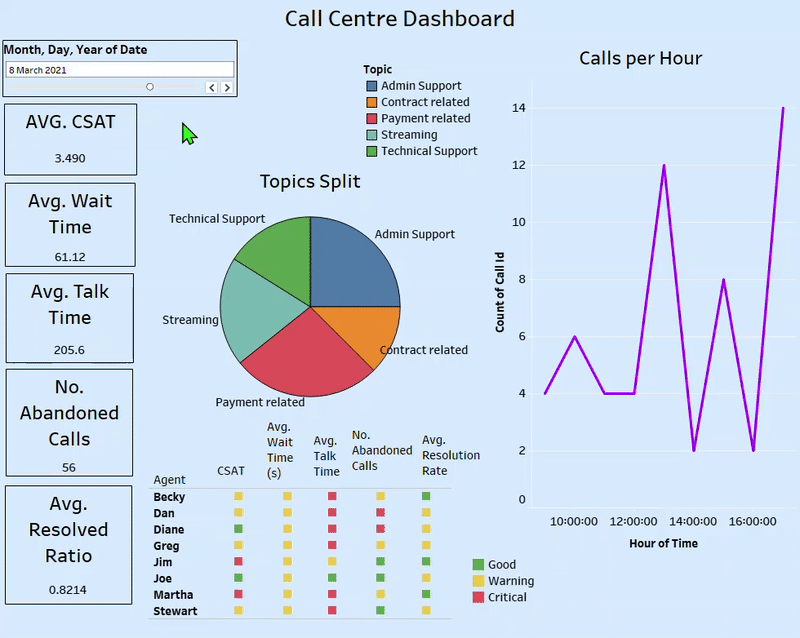Click Diane's green CSAT indicator

238,529
